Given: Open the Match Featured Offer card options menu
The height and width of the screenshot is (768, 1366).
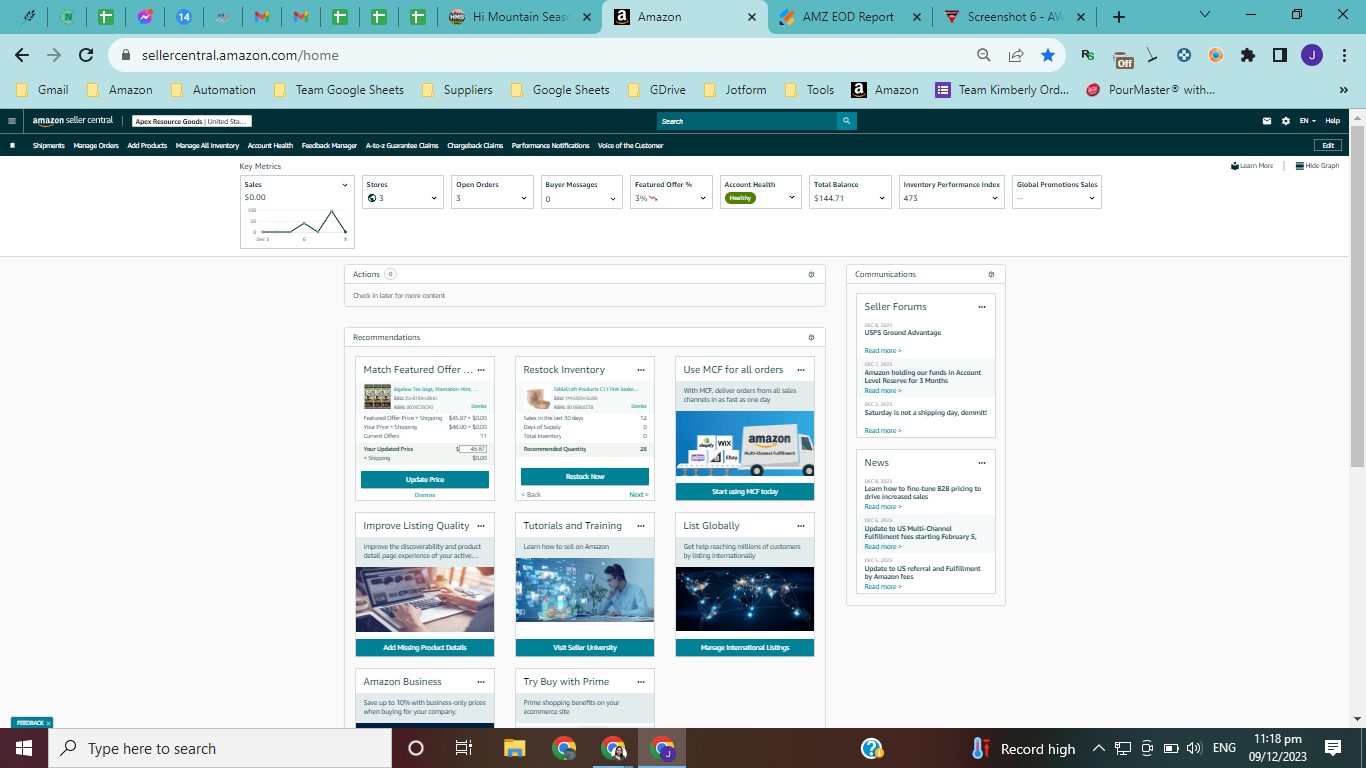Looking at the screenshot, I should click(481, 370).
